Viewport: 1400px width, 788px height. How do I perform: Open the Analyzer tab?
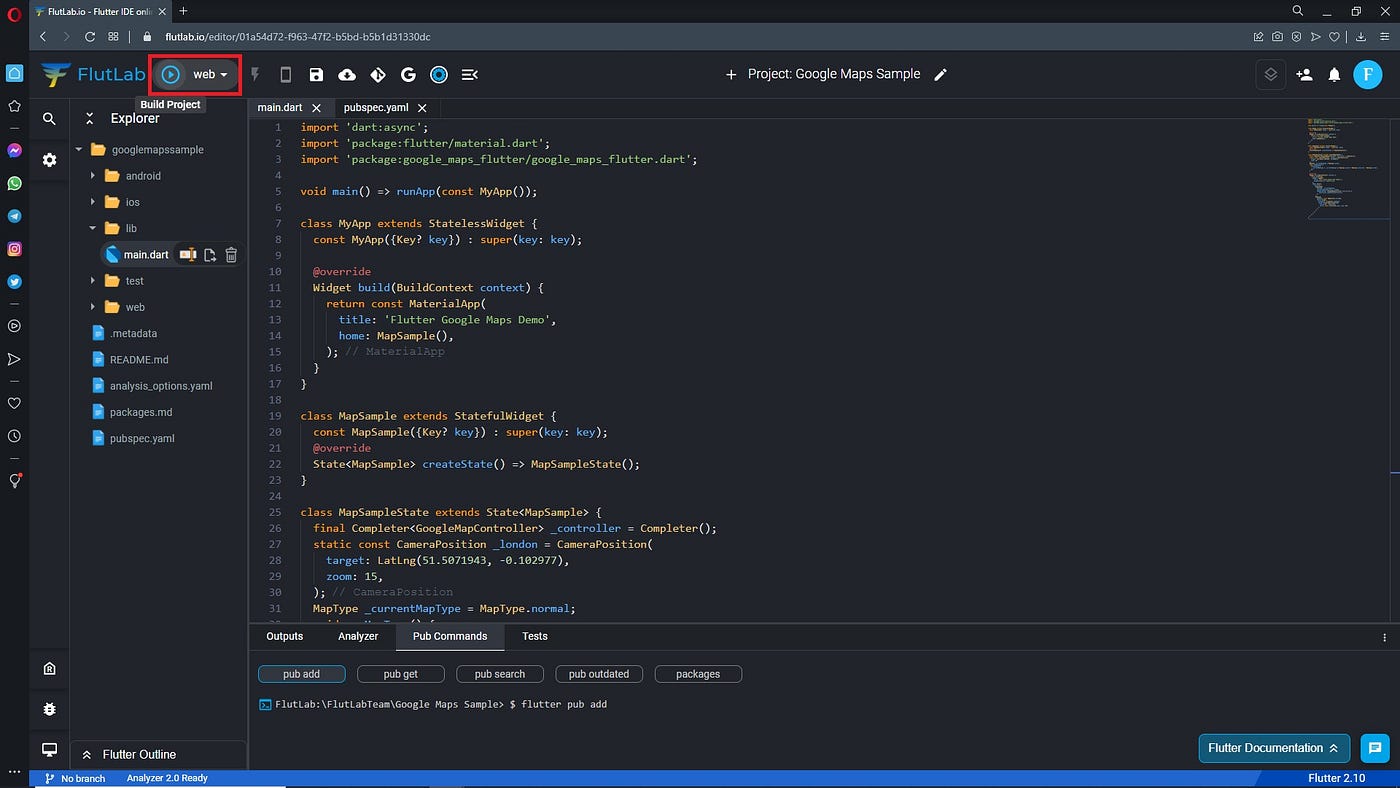(358, 636)
